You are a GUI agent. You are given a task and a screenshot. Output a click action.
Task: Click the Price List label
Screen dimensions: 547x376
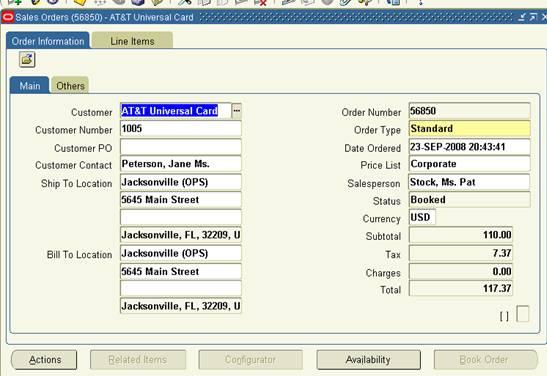click(x=381, y=165)
